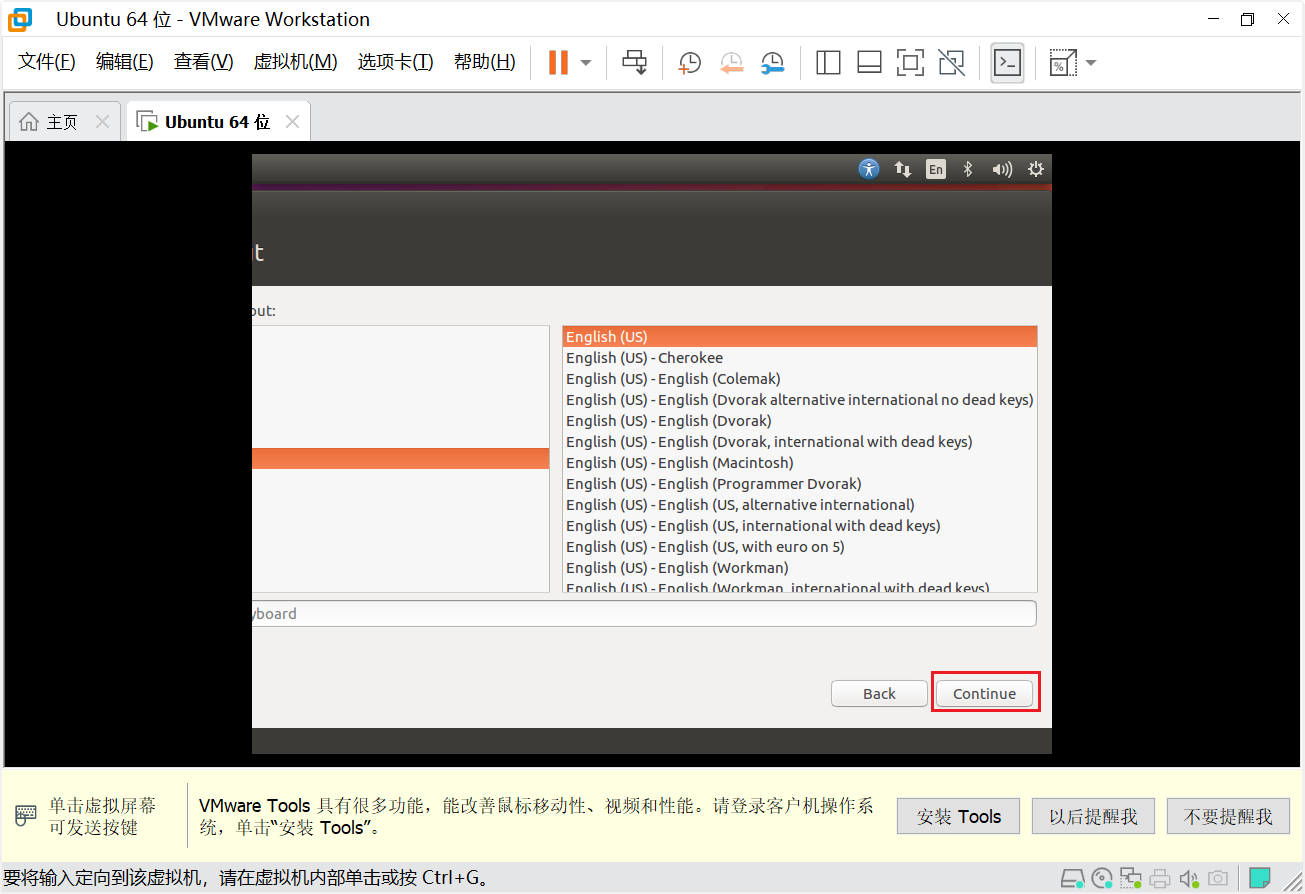1305x894 pixels.
Task: Click the Send Ctrl+Alt+Del toolbar icon
Action: [x=634, y=62]
